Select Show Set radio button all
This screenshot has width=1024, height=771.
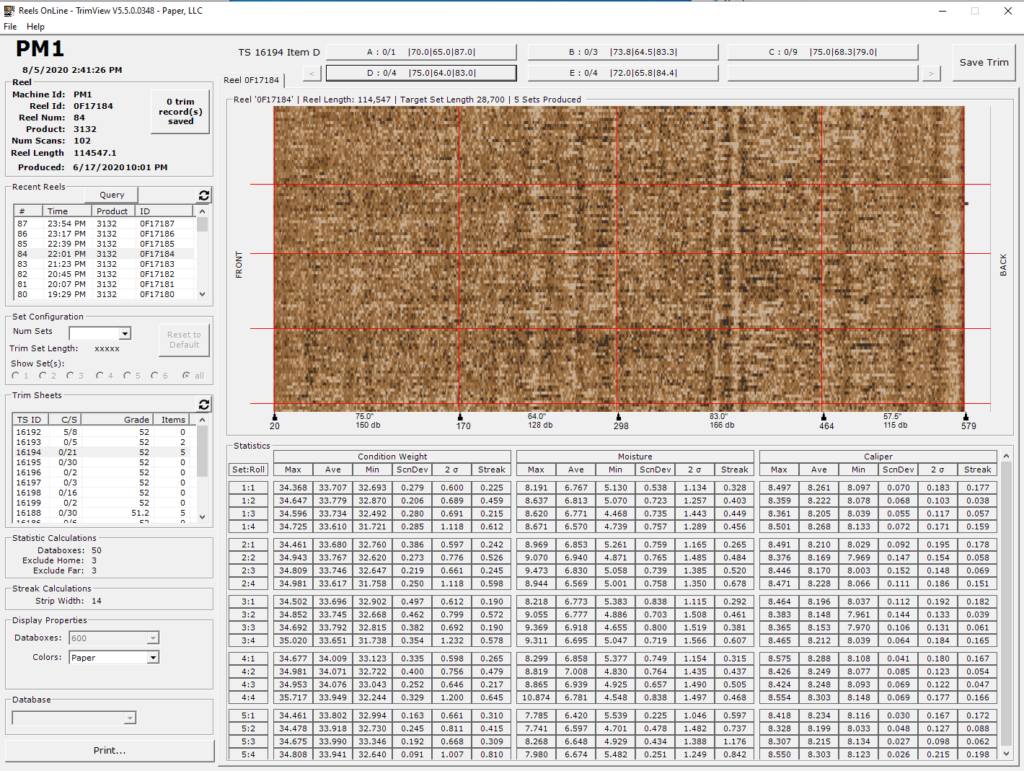(x=186, y=375)
